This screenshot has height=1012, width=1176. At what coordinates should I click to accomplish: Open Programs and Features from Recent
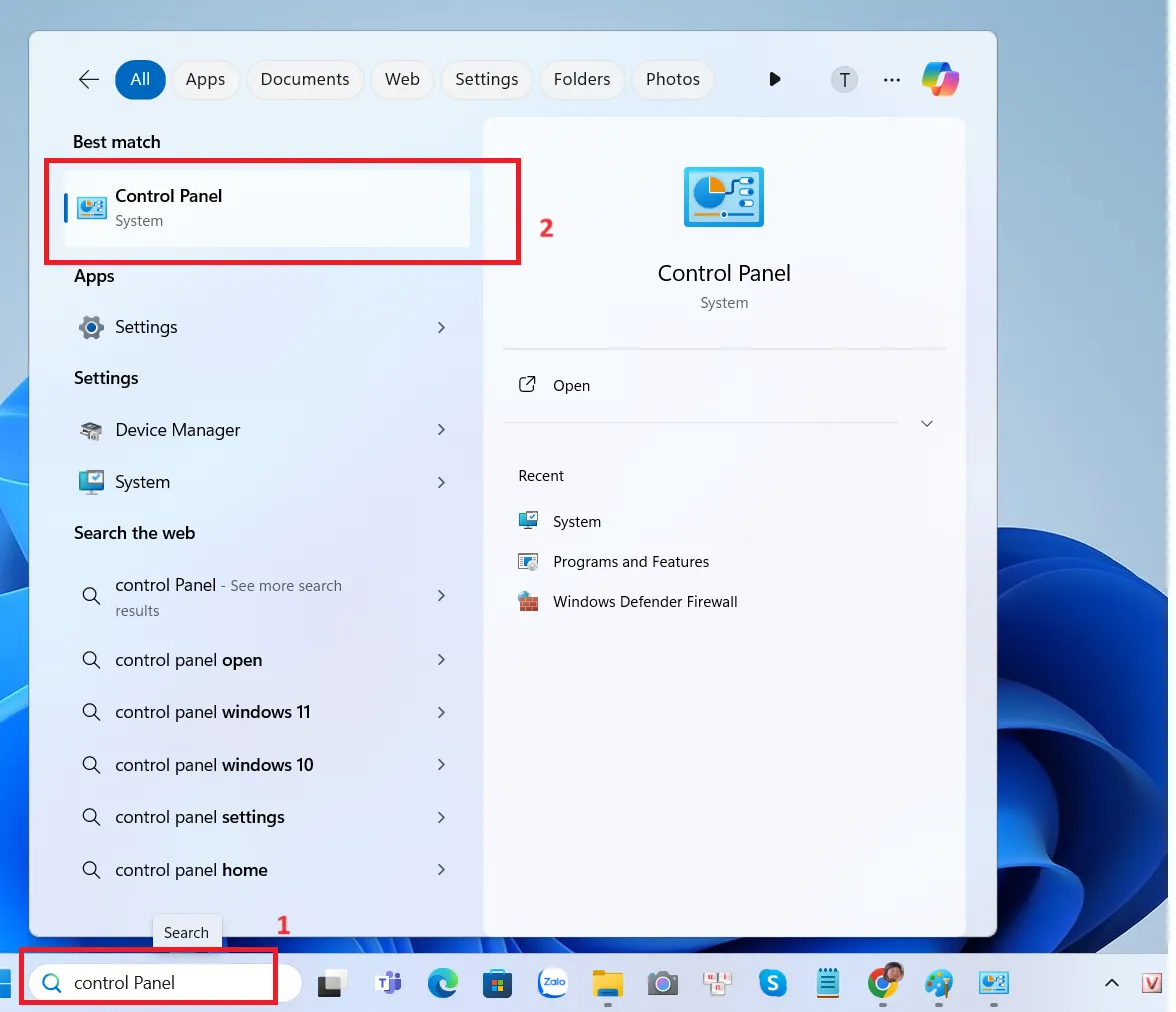pyautogui.click(x=630, y=561)
